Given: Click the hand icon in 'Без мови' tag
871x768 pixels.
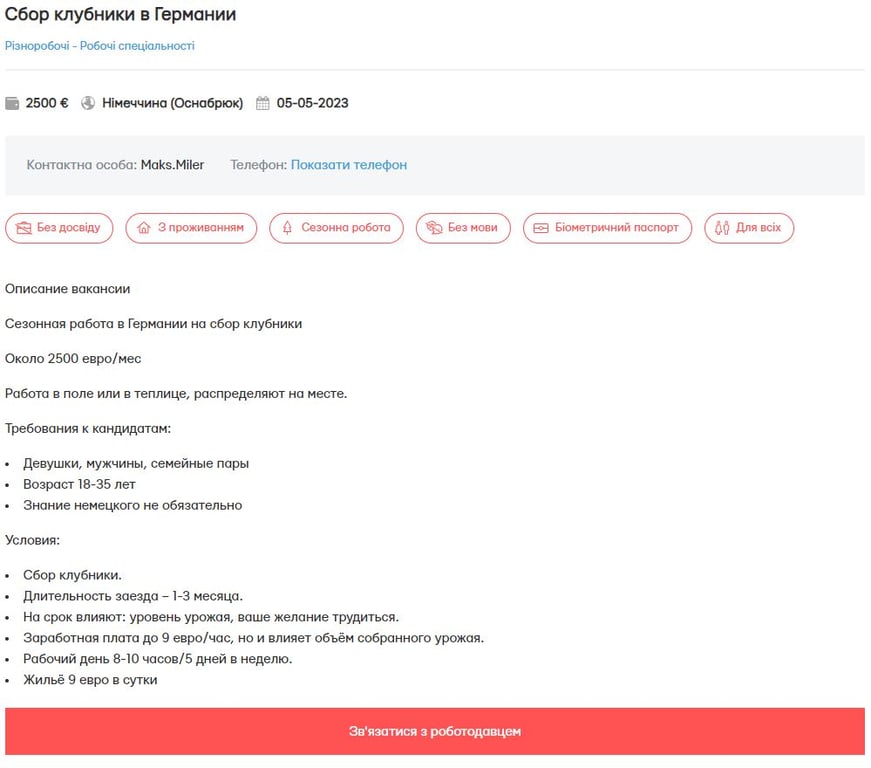Looking at the screenshot, I should 434,228.
